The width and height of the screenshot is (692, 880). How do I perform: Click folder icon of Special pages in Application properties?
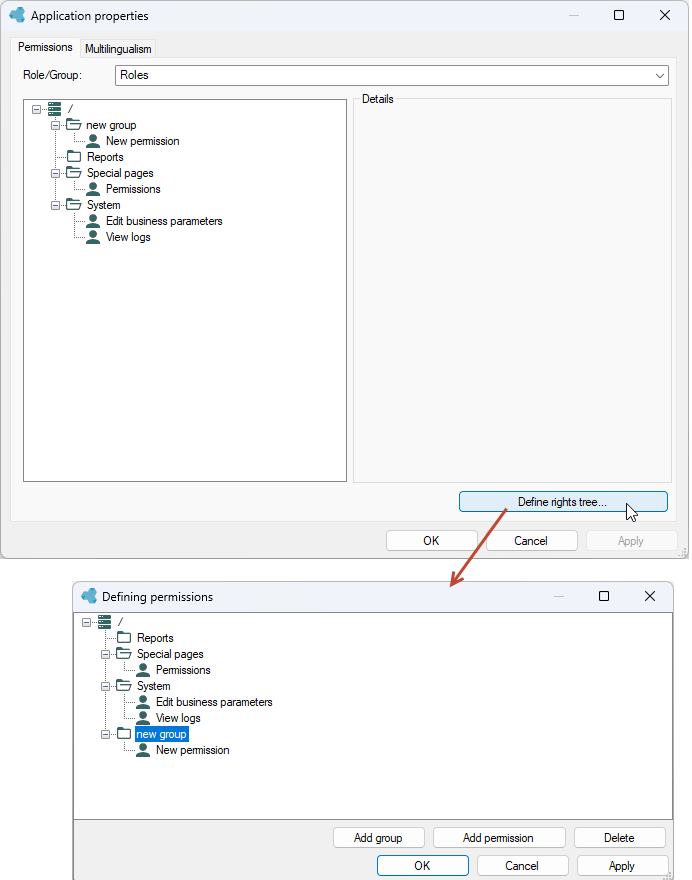point(74,173)
